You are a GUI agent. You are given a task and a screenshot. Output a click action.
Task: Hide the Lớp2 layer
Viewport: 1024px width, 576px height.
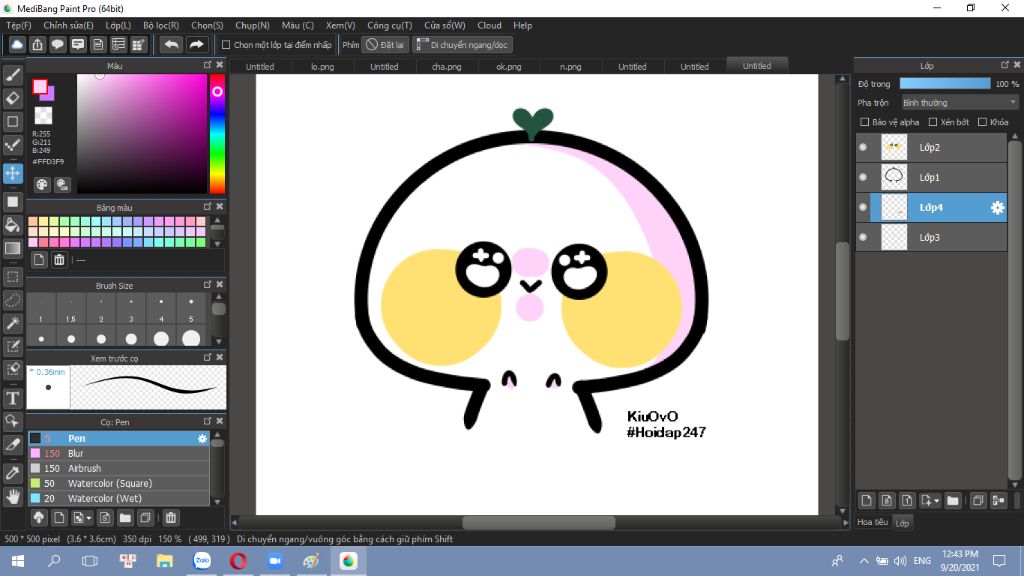tap(863, 148)
